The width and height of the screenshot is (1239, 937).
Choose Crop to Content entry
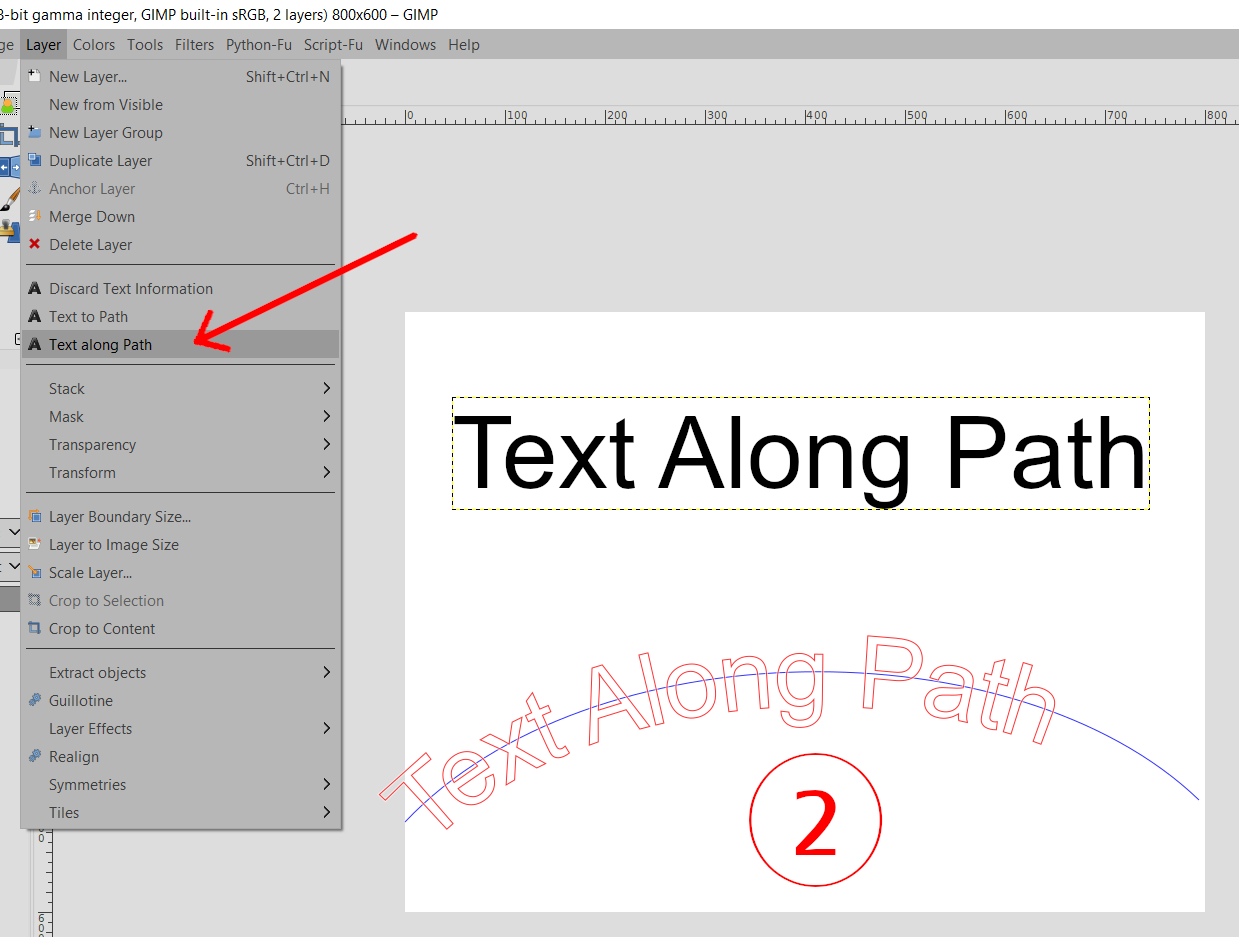(181, 629)
